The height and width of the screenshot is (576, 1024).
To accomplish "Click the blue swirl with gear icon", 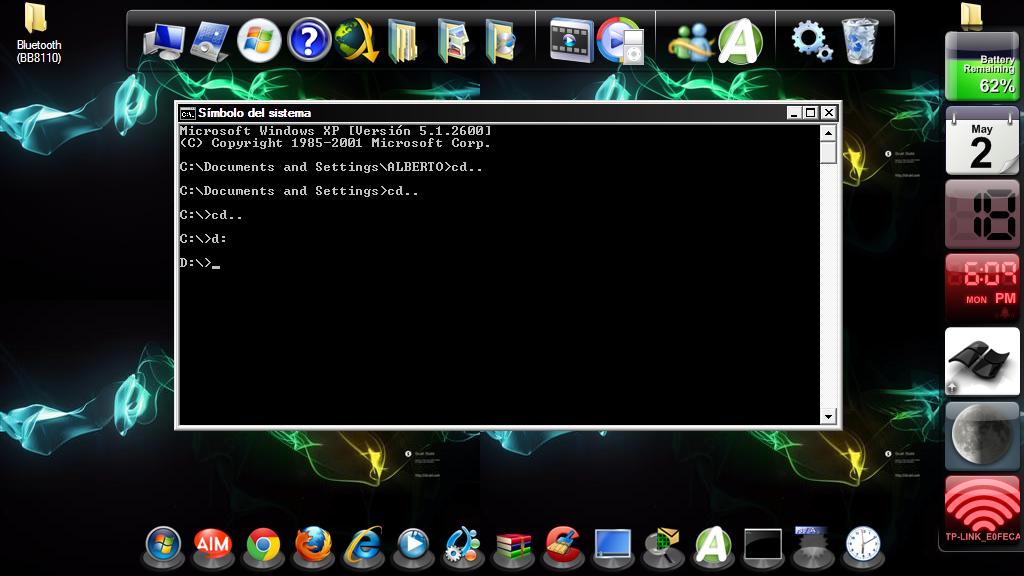I will pos(462,544).
